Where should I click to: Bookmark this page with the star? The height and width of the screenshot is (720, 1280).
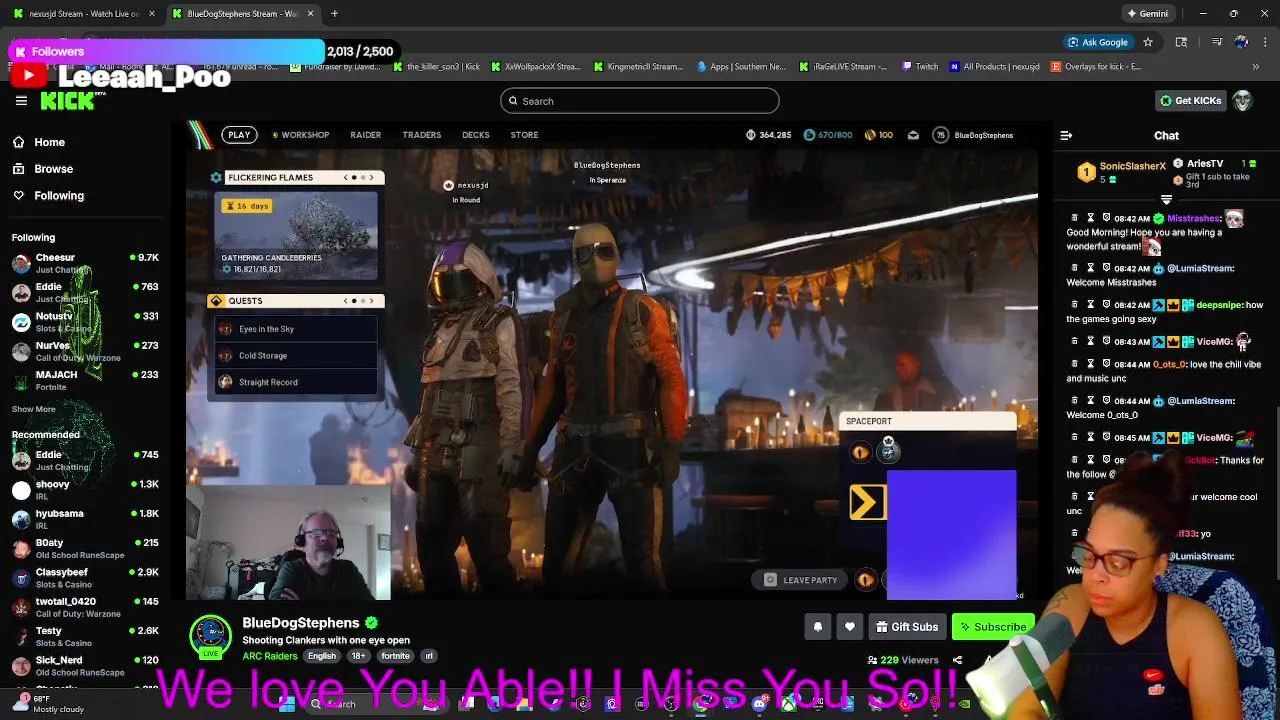point(1148,42)
